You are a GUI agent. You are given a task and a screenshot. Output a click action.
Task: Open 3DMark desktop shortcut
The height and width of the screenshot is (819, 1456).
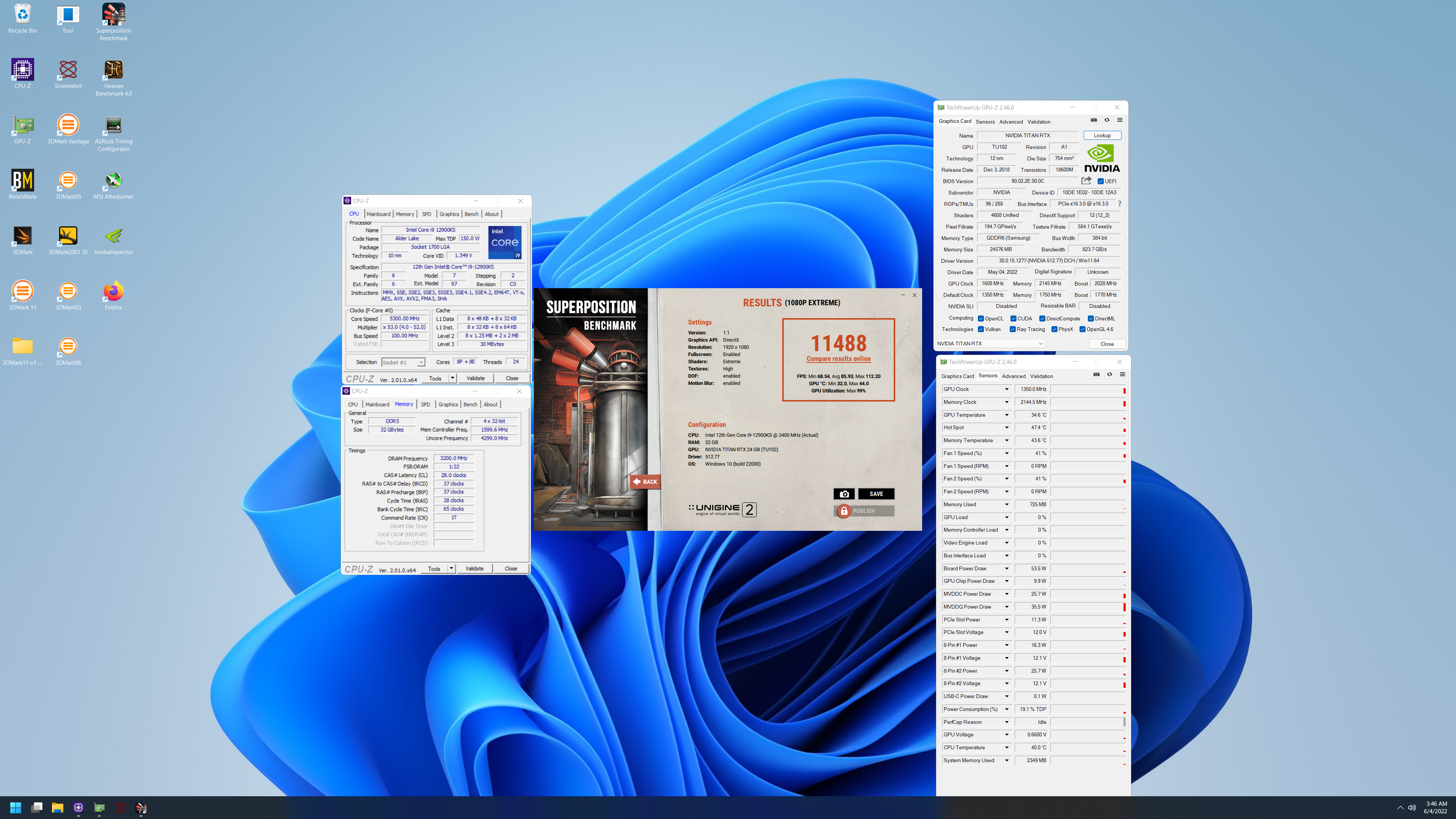click(23, 240)
